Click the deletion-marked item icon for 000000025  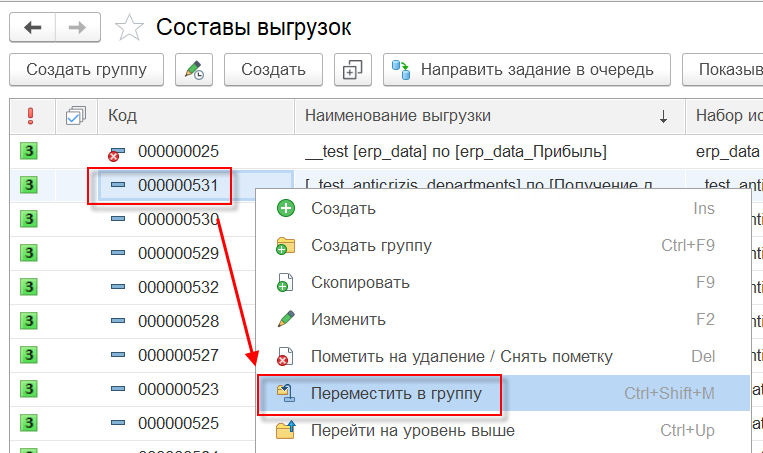tap(117, 153)
